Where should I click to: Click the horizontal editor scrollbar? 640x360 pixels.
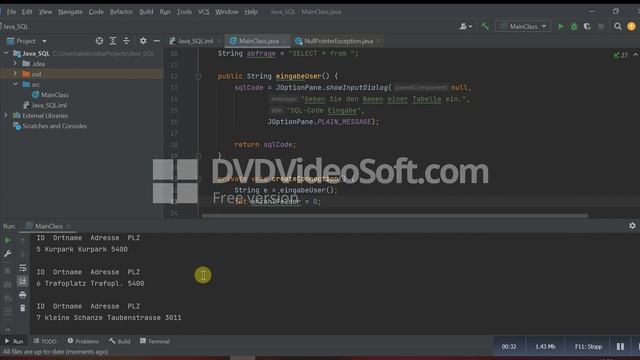pyautogui.click(x=394, y=216)
